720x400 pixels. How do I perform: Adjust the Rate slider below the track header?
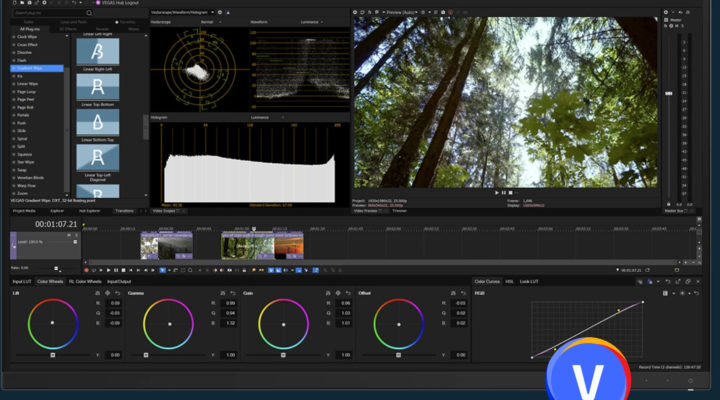click(56, 268)
